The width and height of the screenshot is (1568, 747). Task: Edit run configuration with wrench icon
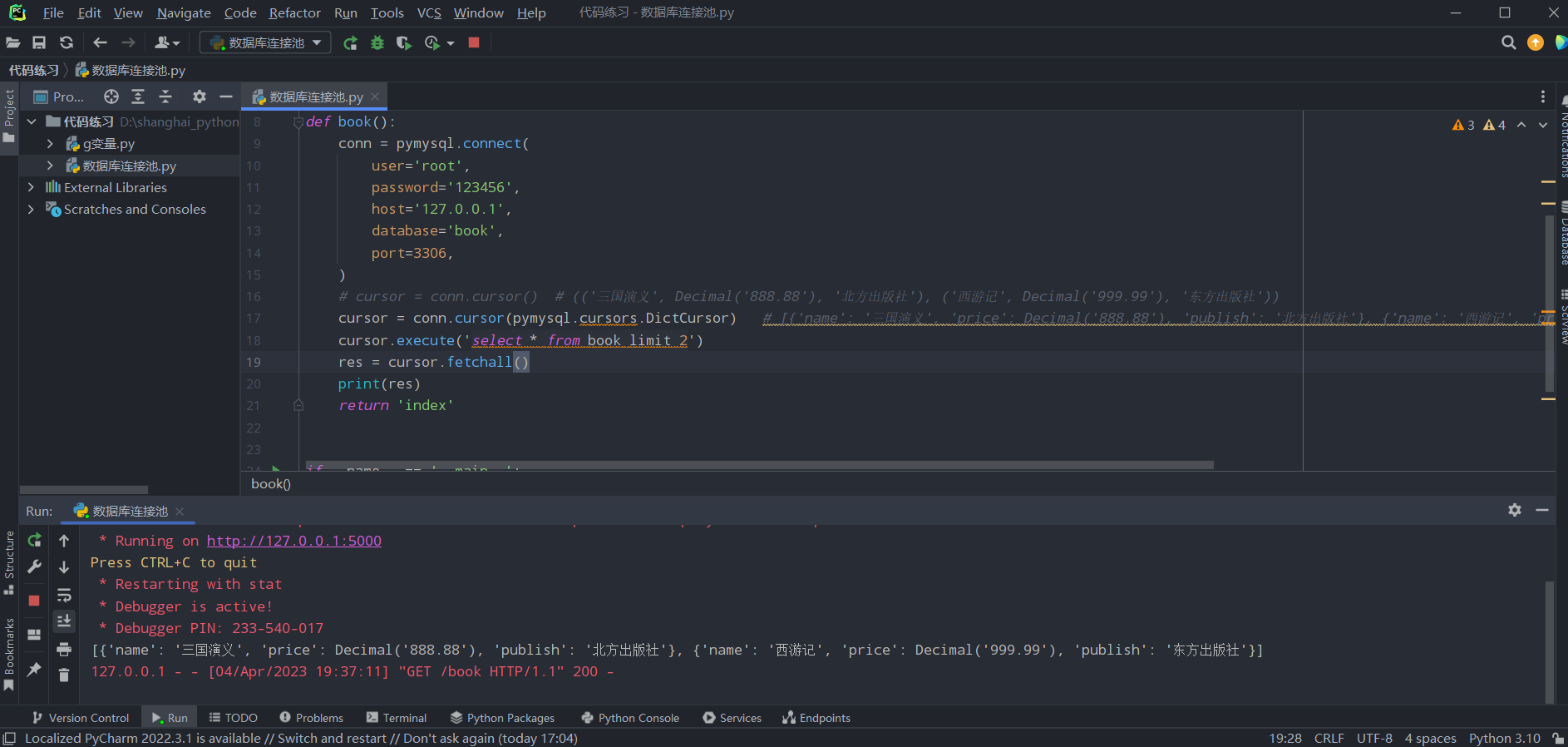point(34,567)
